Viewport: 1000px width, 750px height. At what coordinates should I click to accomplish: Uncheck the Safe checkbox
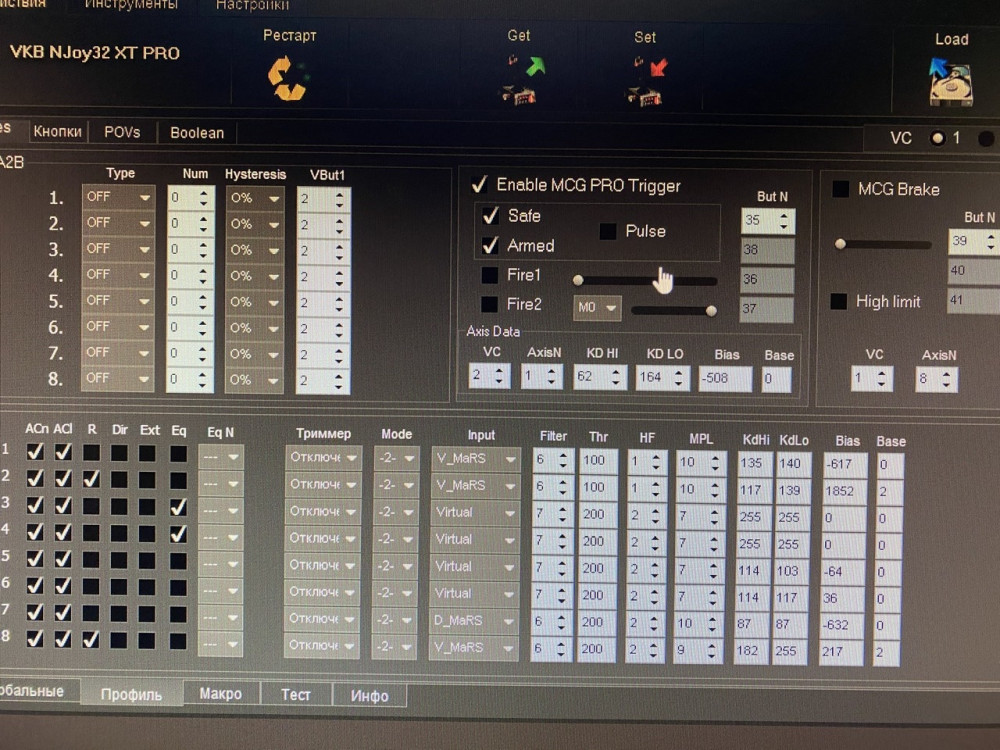490,216
